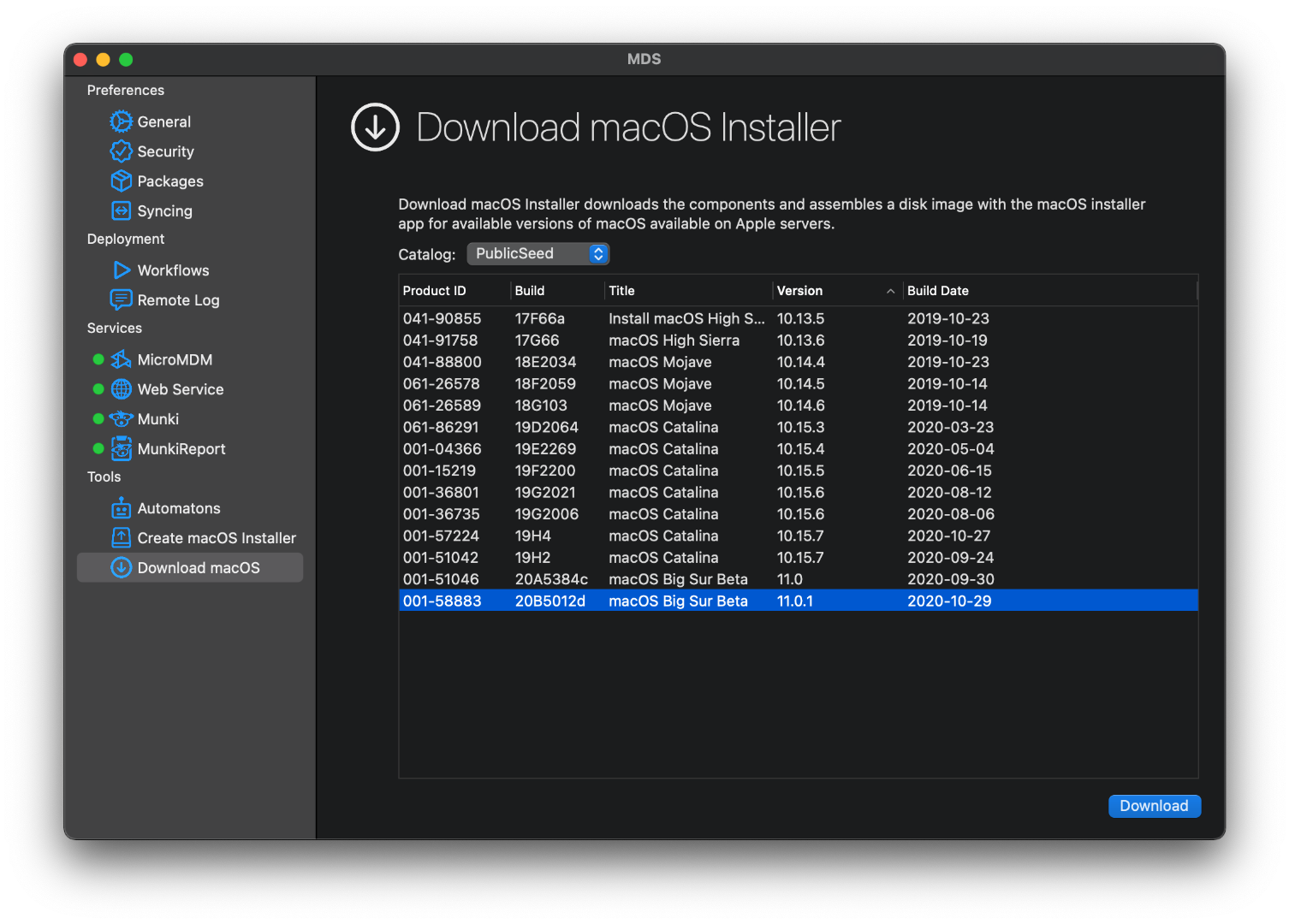The width and height of the screenshot is (1289, 924).
Task: Click the Syncing arrows icon
Action: (x=122, y=210)
